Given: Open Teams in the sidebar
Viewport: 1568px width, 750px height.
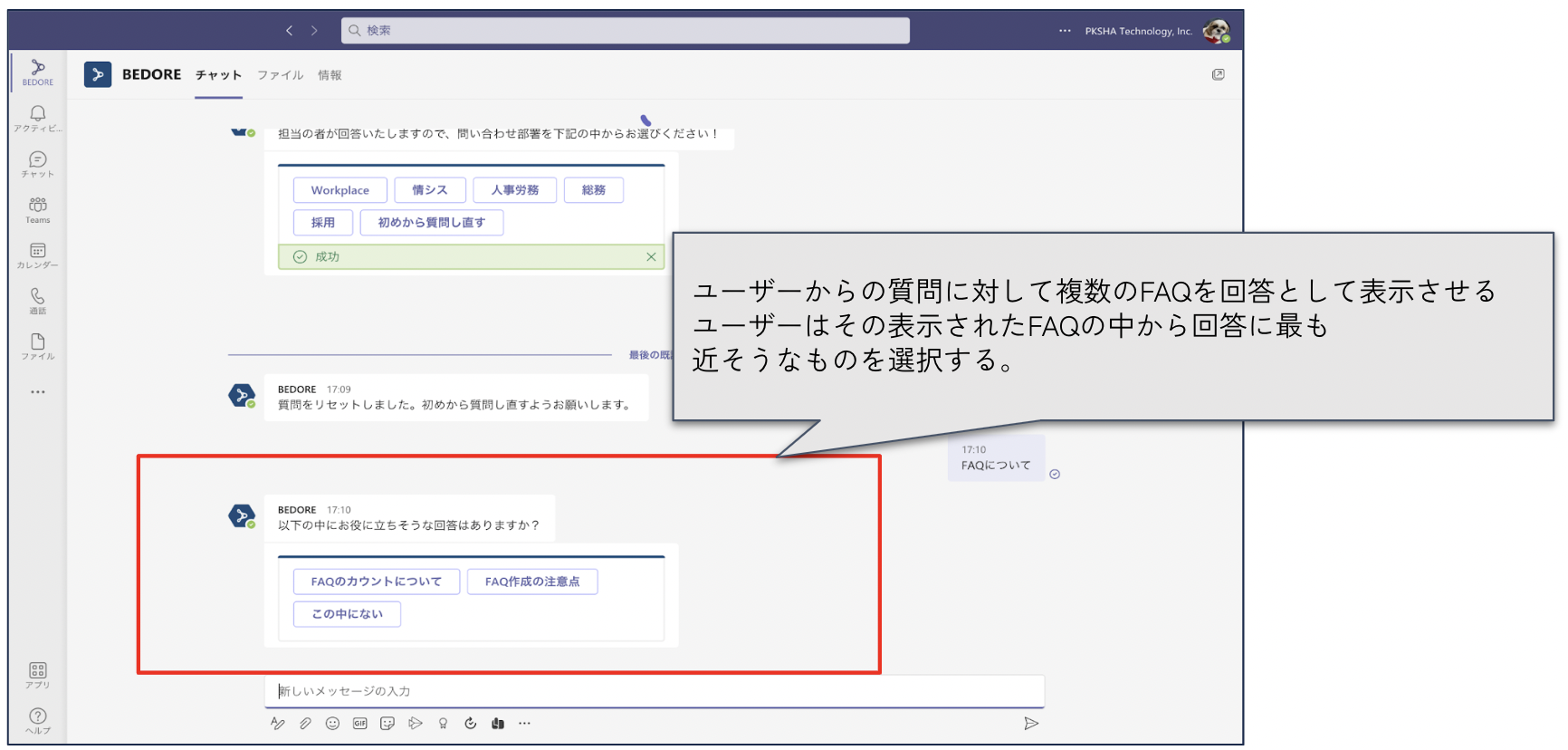Looking at the screenshot, I should point(38,209).
